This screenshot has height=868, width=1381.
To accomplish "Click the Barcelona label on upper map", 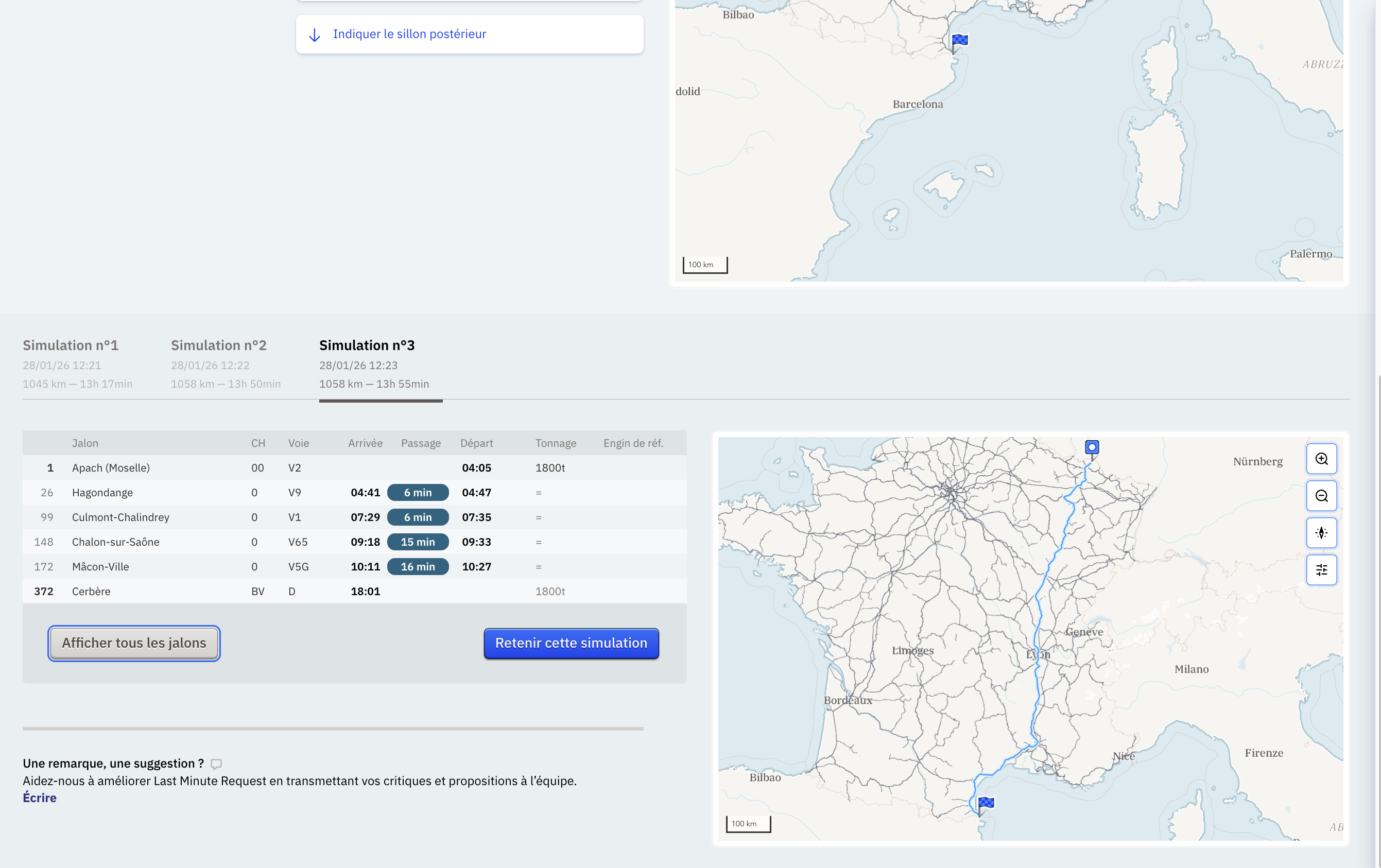I will click(918, 105).
